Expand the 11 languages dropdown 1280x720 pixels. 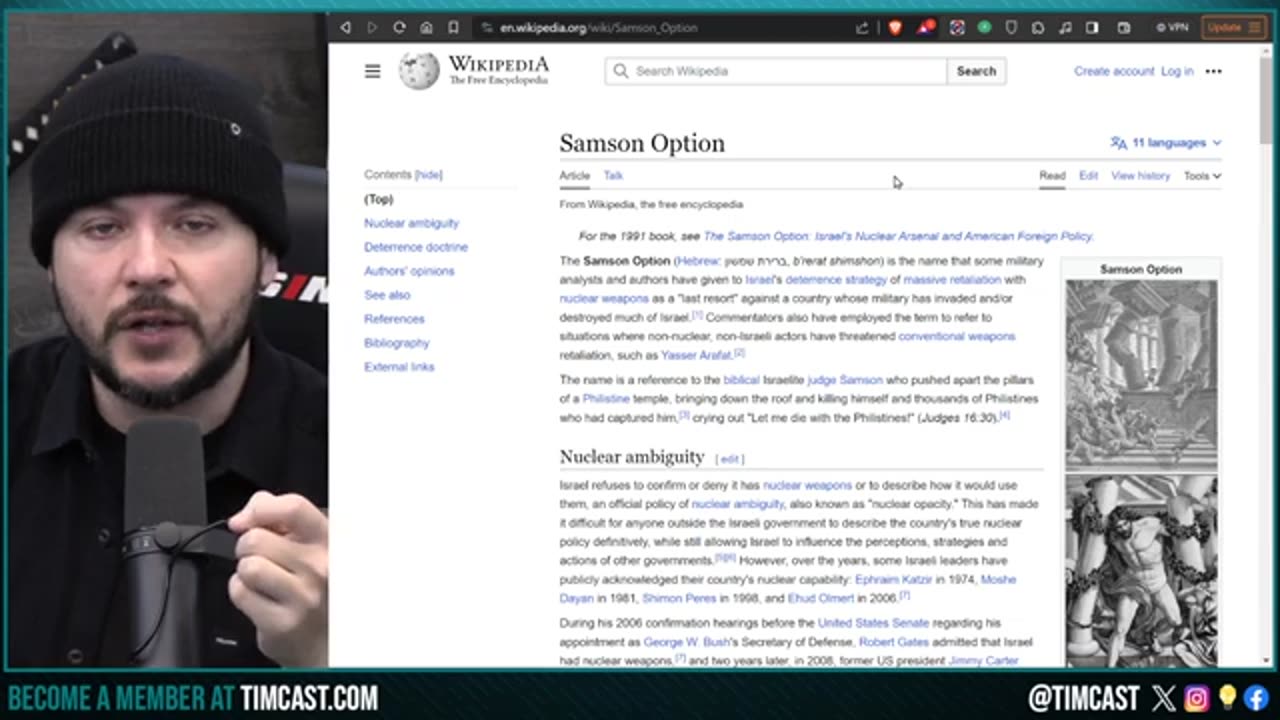coord(1166,143)
